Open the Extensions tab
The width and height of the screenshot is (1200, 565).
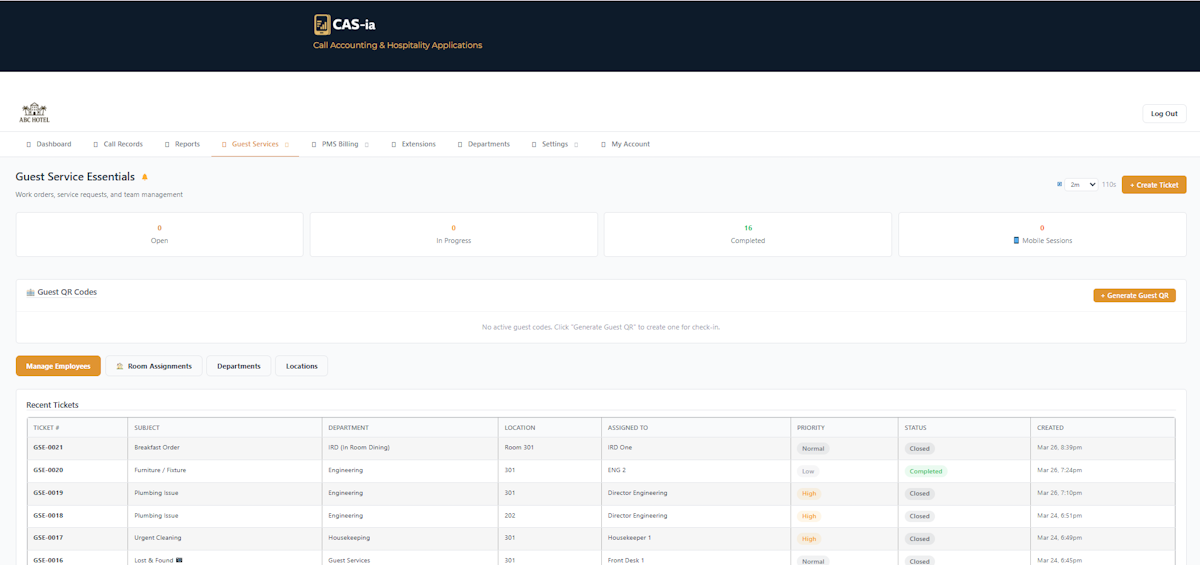tap(413, 144)
